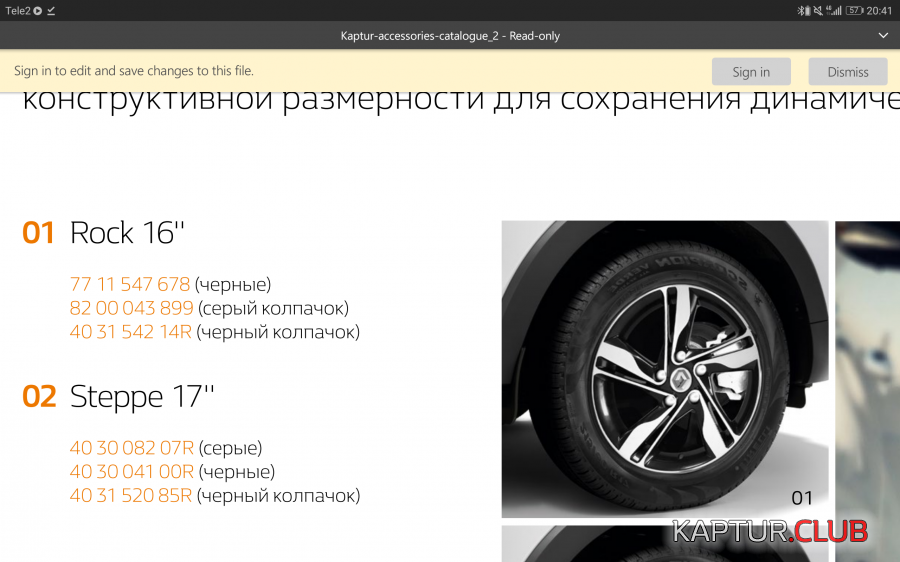900x562 pixels.
Task: Tap the download complete checkmark icon
Action: click(51, 10)
